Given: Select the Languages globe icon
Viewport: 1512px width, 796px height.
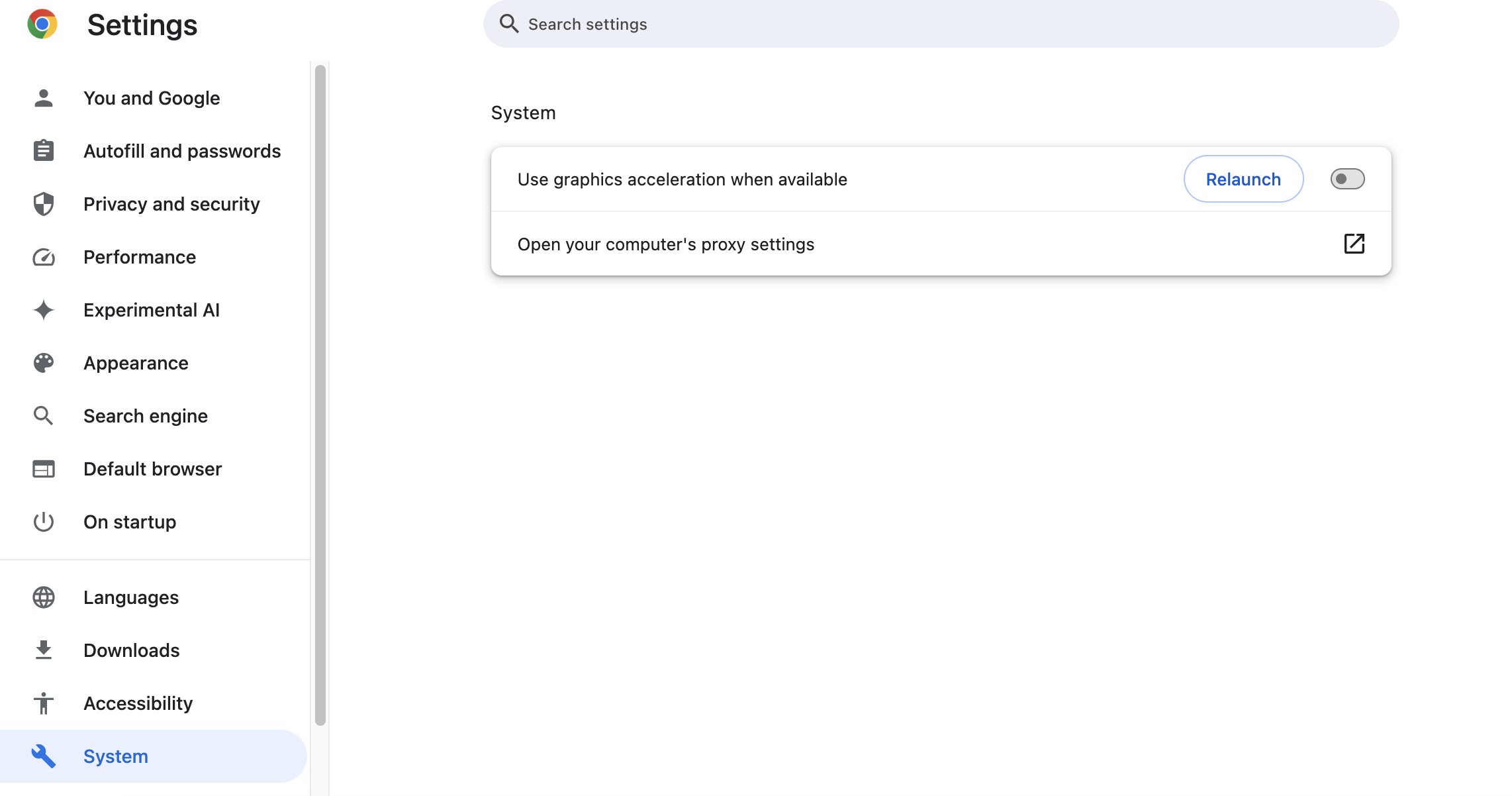Looking at the screenshot, I should click(x=44, y=597).
